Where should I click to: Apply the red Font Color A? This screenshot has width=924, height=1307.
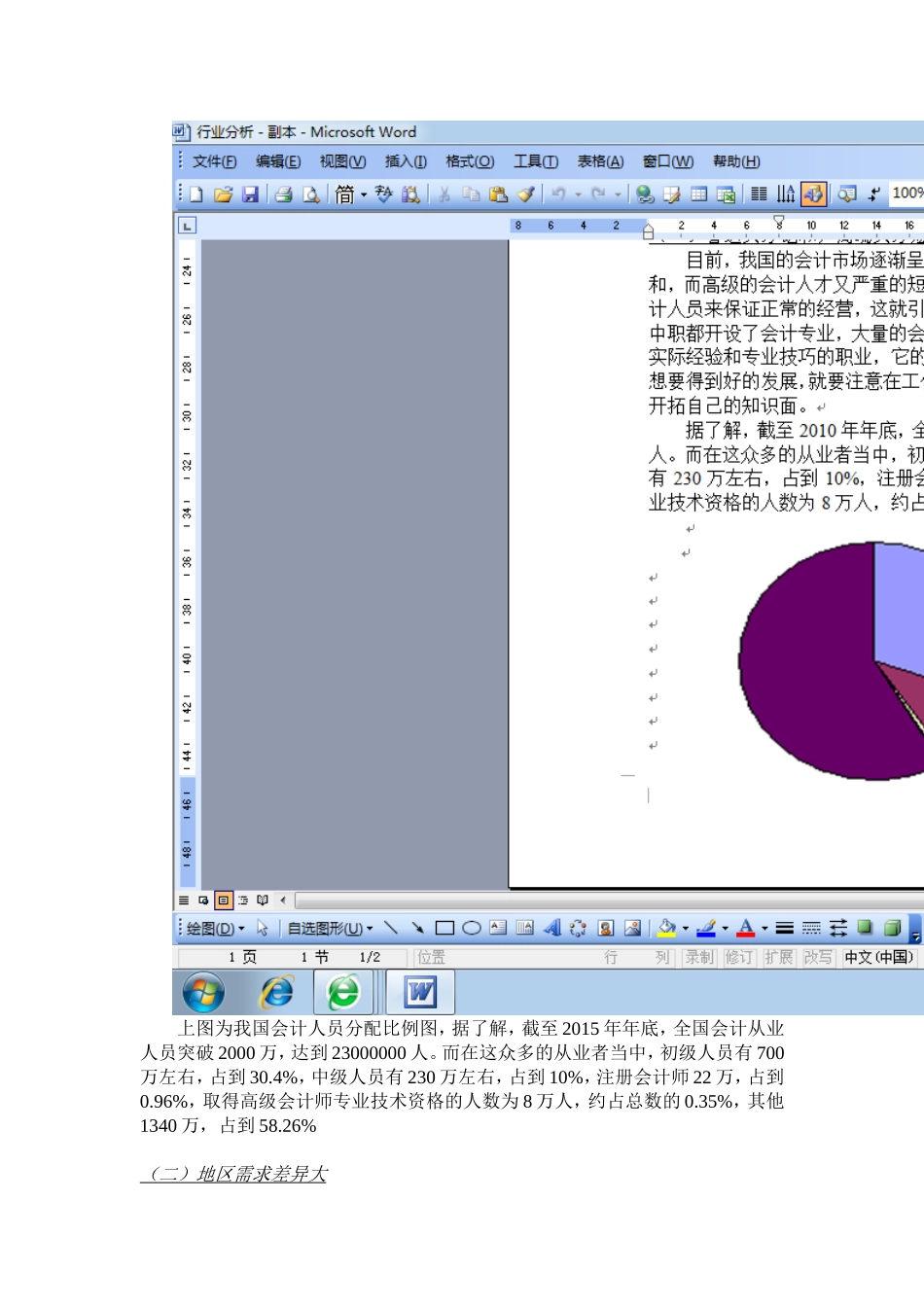[x=745, y=928]
